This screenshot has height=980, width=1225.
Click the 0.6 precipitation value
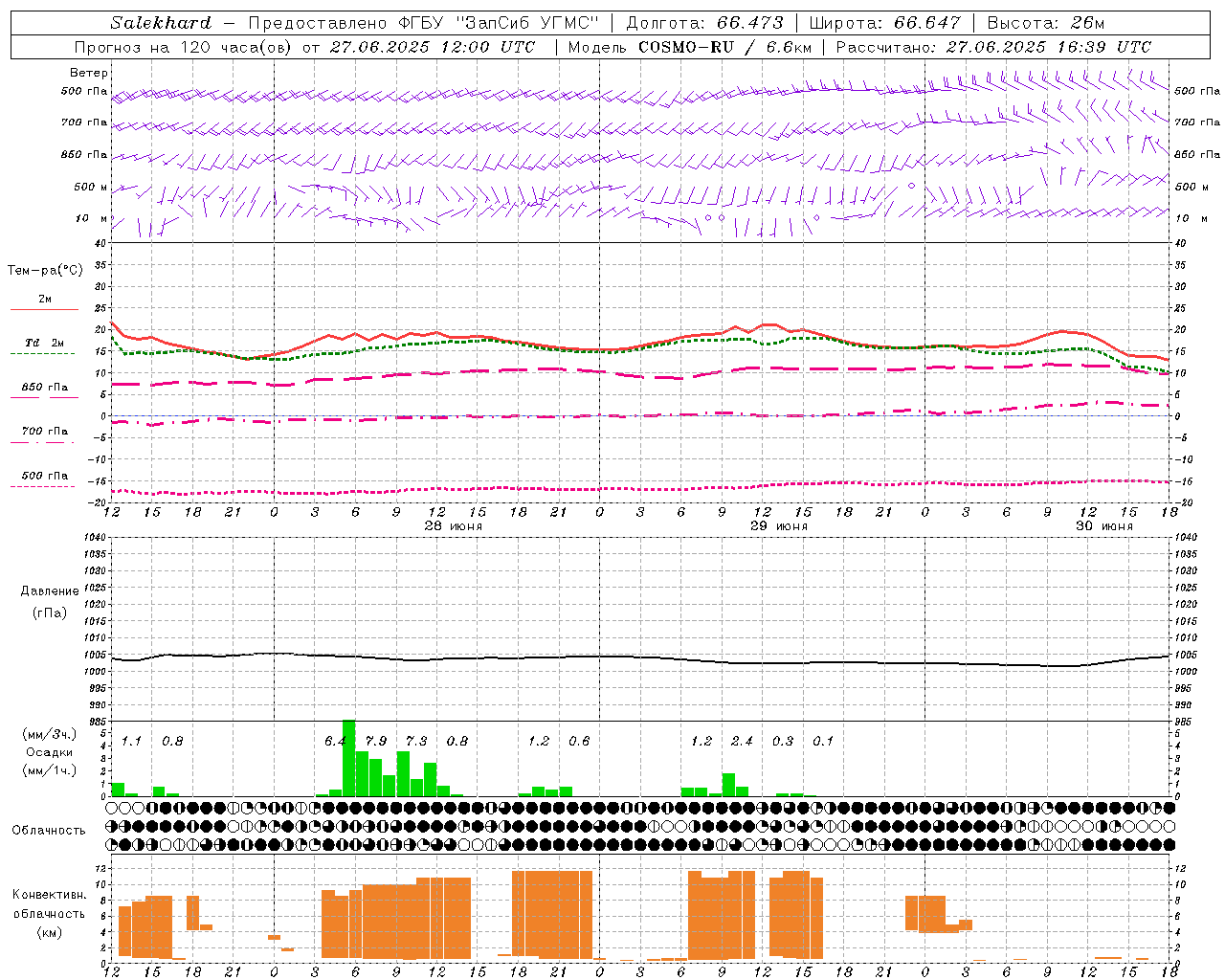pyautogui.click(x=579, y=741)
